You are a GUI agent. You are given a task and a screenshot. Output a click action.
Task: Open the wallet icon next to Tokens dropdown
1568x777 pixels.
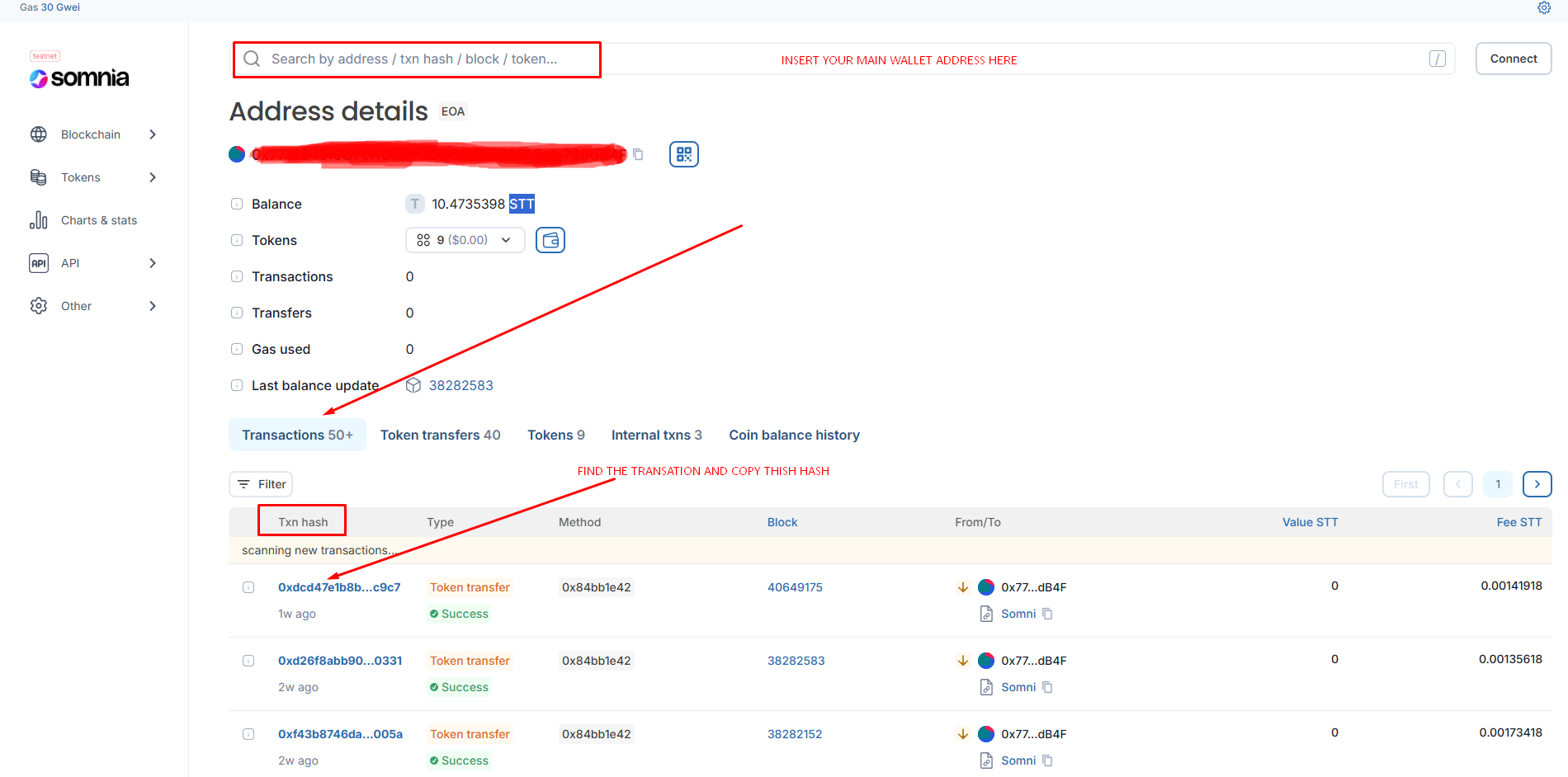pos(550,240)
